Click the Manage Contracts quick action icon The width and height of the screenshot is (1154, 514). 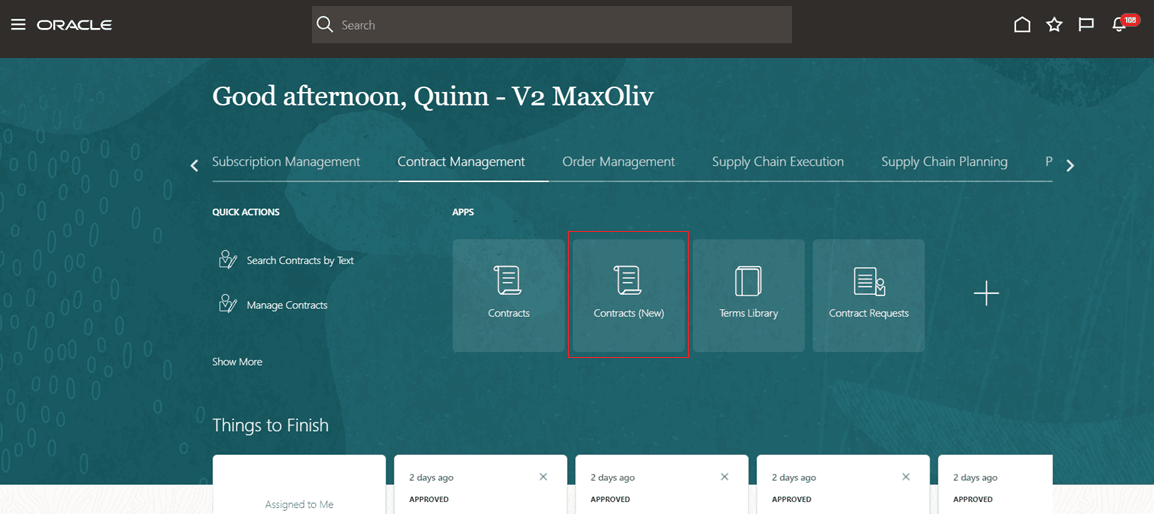(x=227, y=304)
